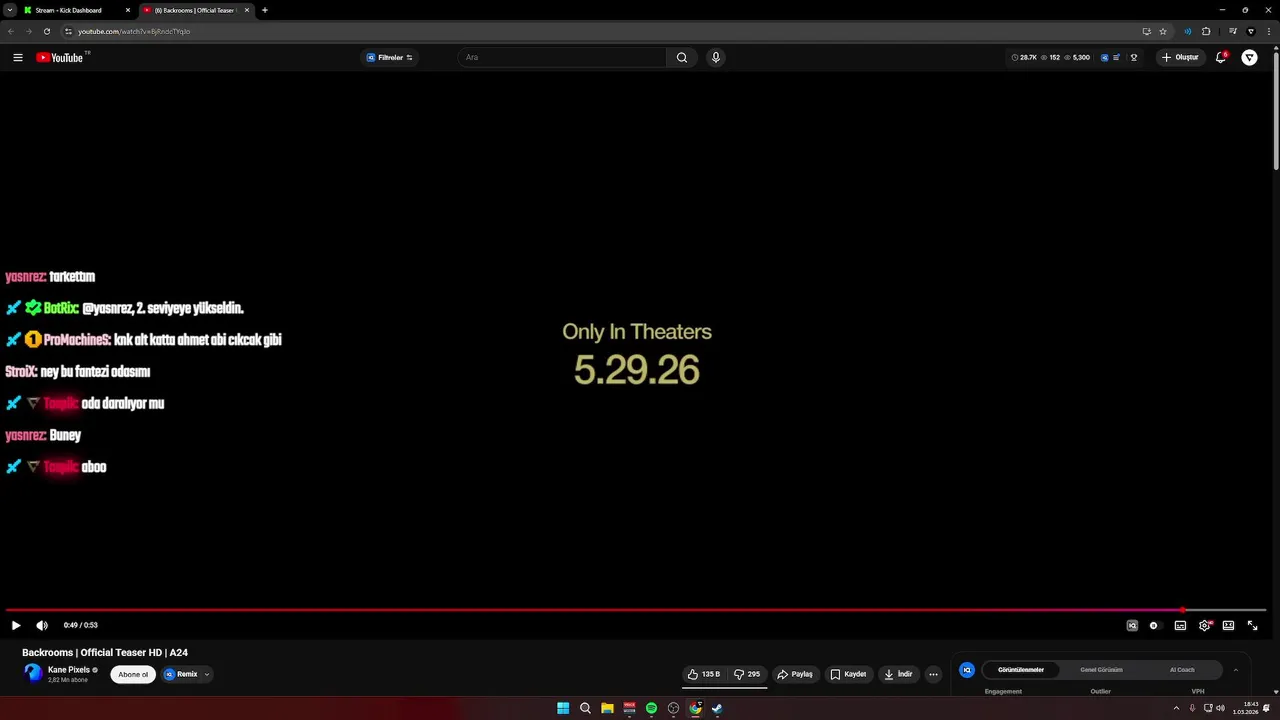Click the youtube.com address bar URL
1280x720 pixels.
134,31
